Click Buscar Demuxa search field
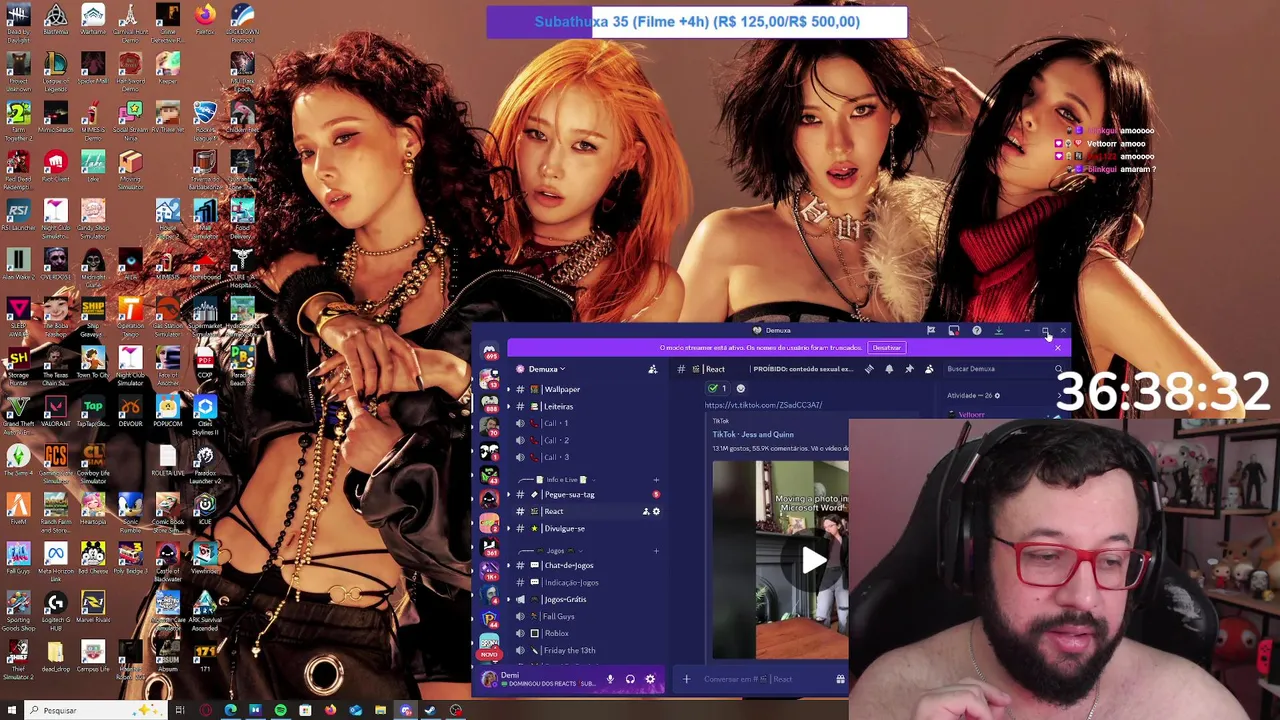The image size is (1280, 720). 1004,369
